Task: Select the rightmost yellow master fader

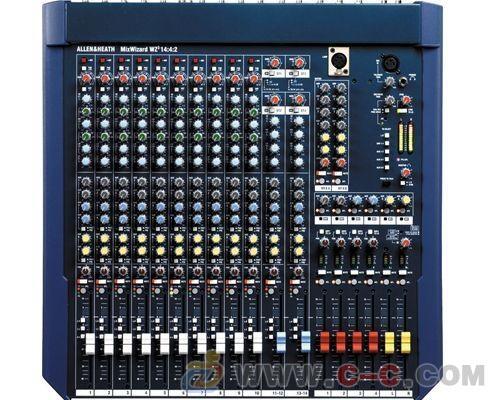Action: 406,342
